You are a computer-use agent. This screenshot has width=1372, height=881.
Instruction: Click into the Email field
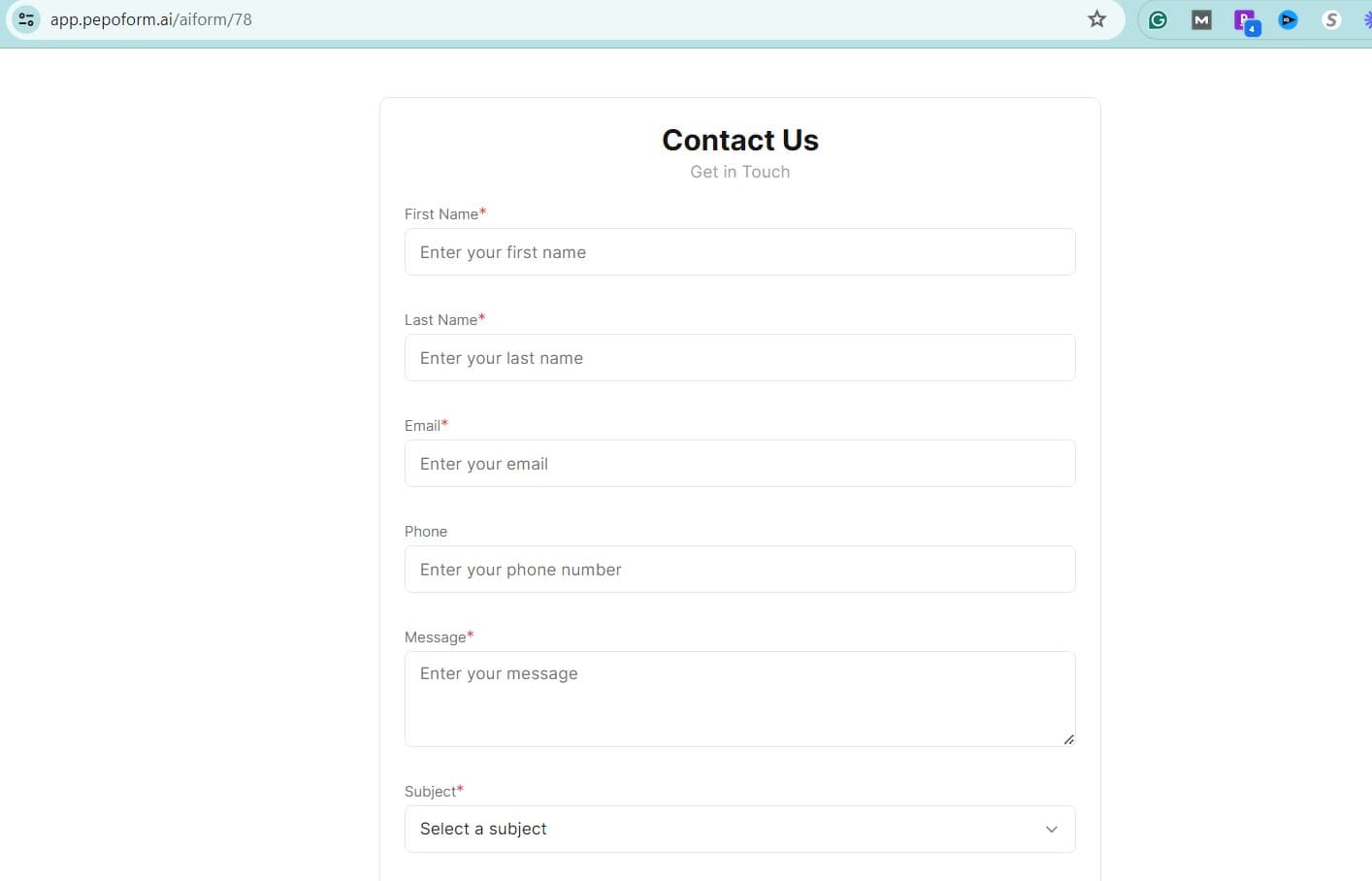coord(739,464)
